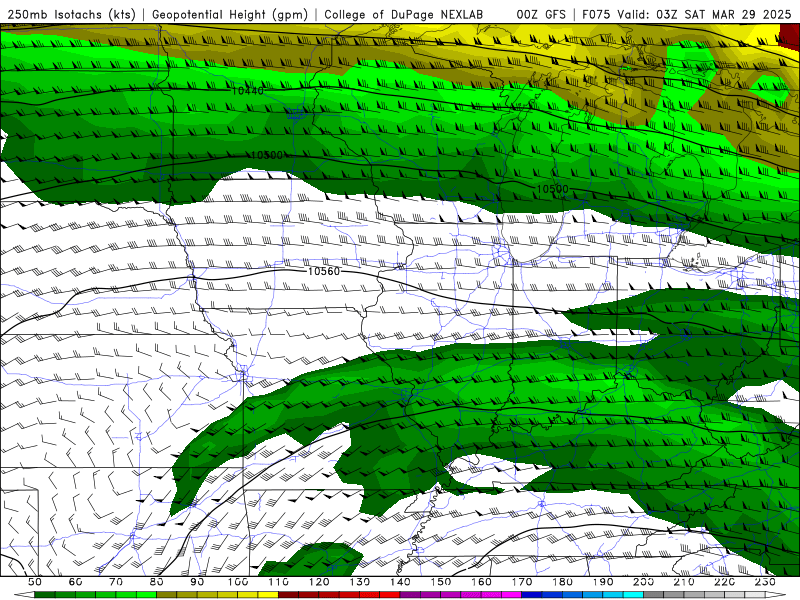The height and width of the screenshot is (600, 800).
Task: Click the 10440 height contour label
Action: 247,91
